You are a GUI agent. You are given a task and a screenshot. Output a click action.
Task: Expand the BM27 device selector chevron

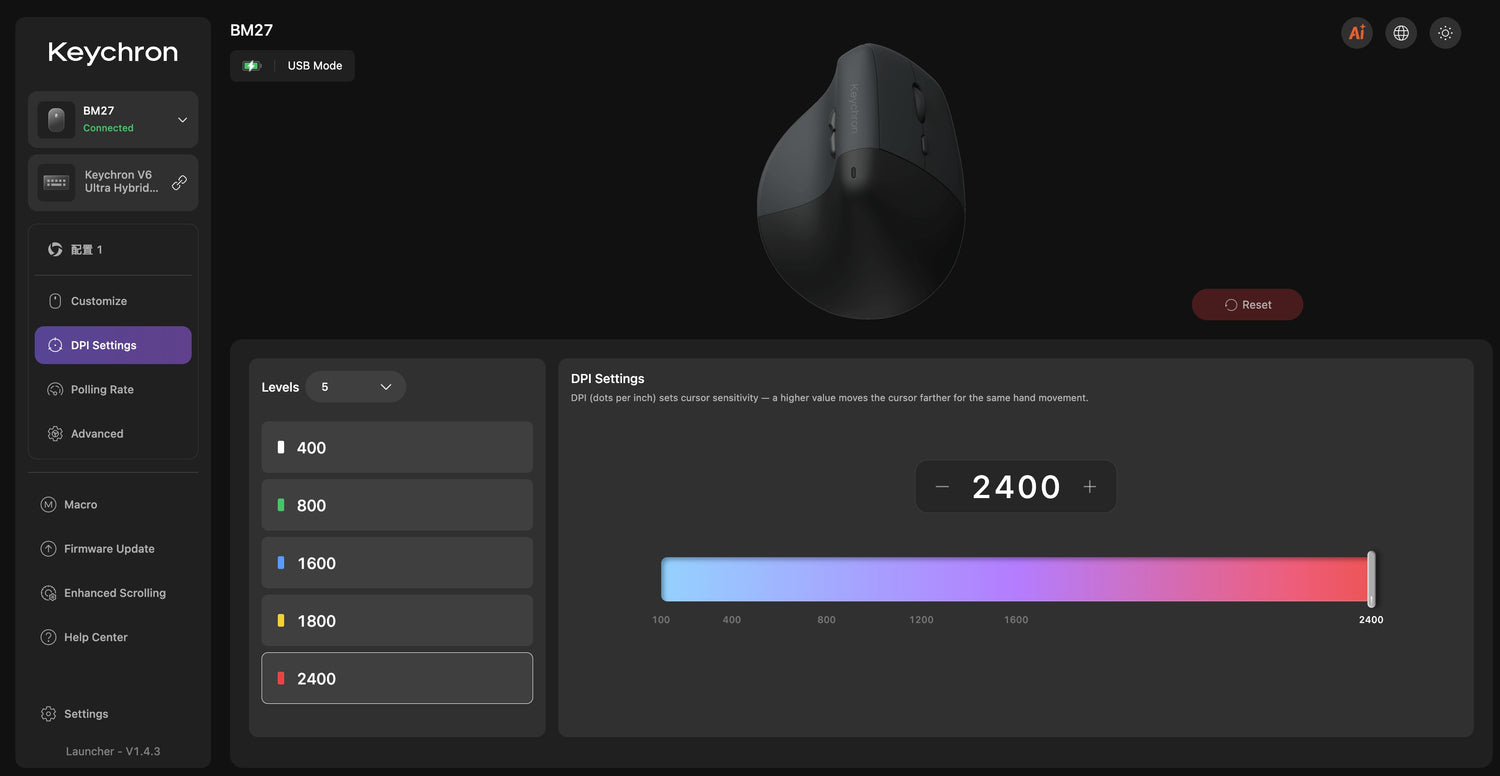(x=182, y=120)
